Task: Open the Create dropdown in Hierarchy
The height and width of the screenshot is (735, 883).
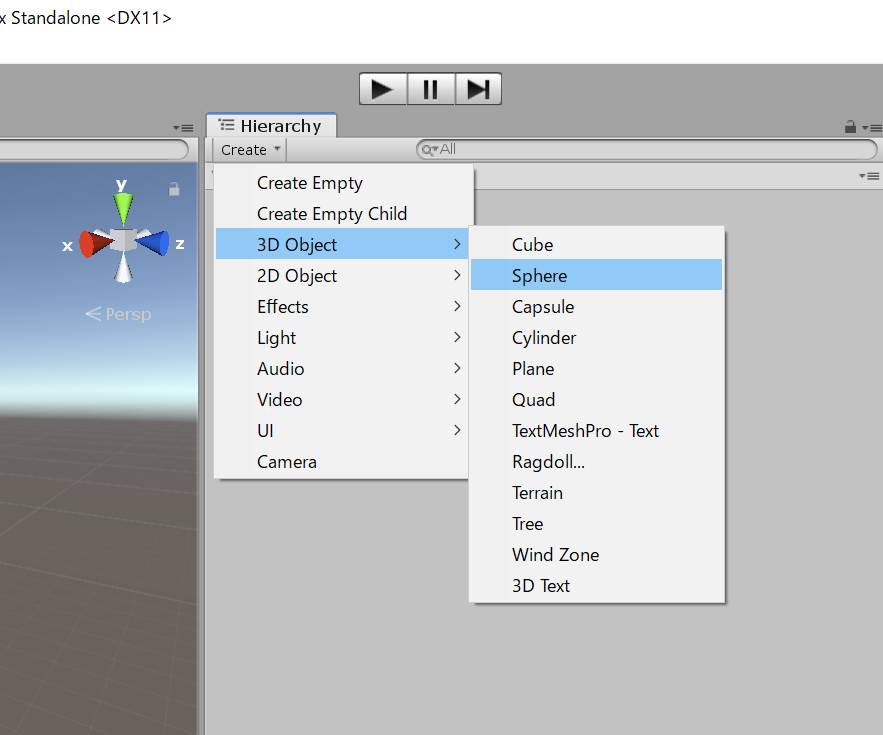Action: (250, 150)
